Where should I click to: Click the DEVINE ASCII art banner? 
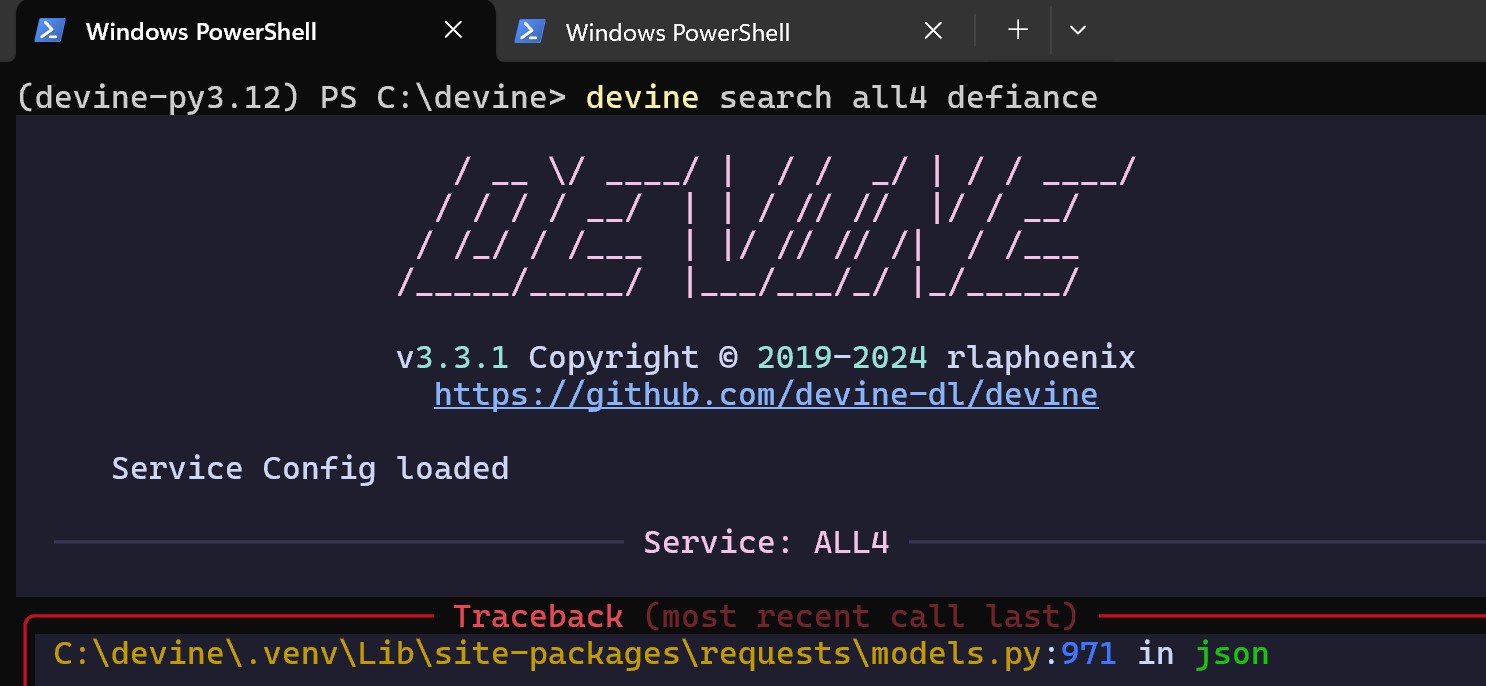pyautogui.click(x=766, y=227)
